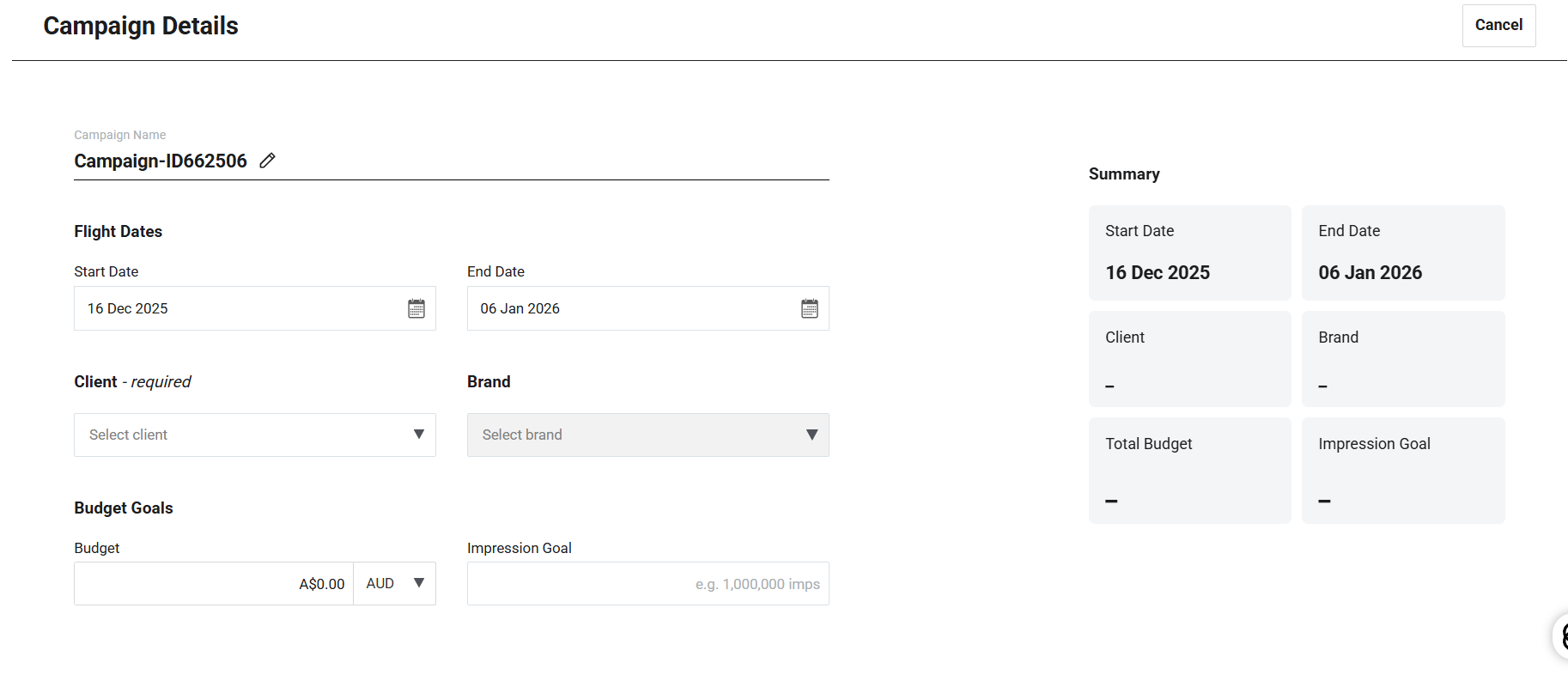Click the Total Budget summary card
This screenshot has width=1568, height=681.
click(1189, 471)
